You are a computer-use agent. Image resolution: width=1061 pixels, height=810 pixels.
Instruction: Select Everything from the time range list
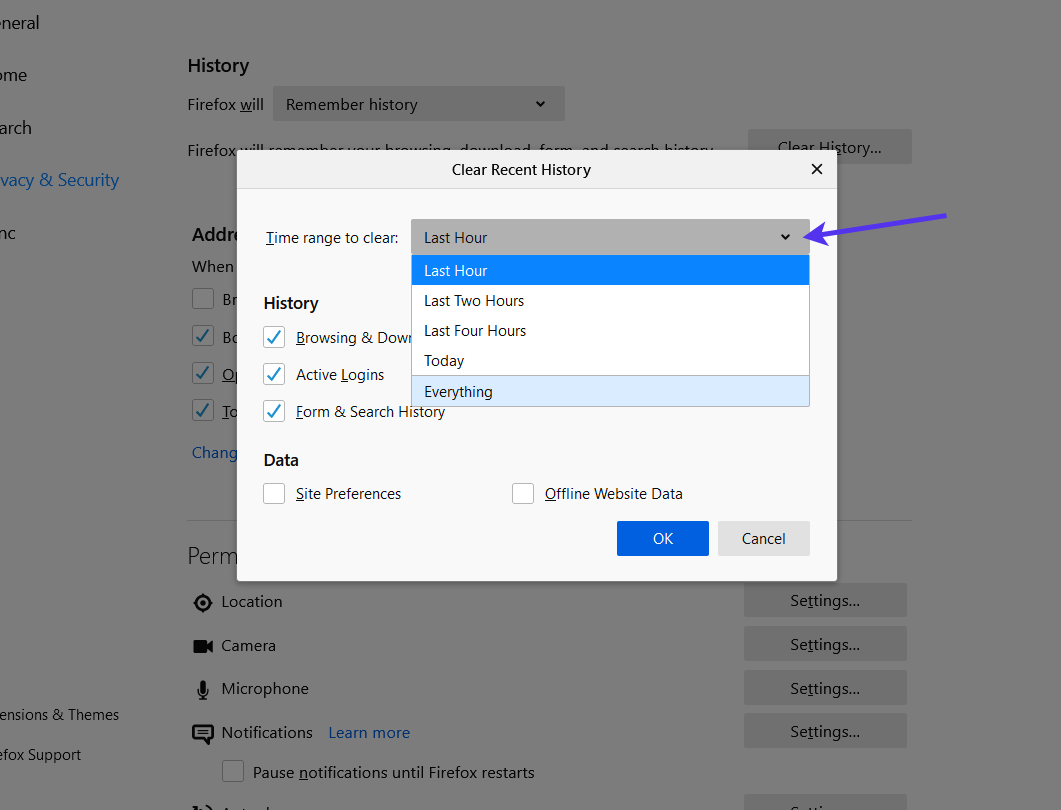pyautogui.click(x=458, y=392)
